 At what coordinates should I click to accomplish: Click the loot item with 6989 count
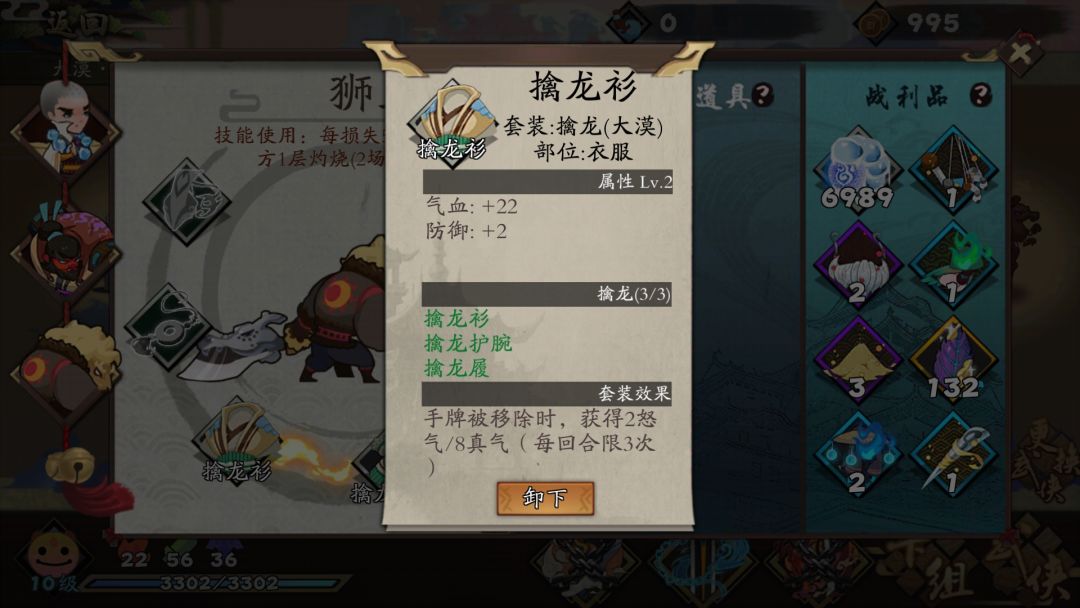[857, 170]
